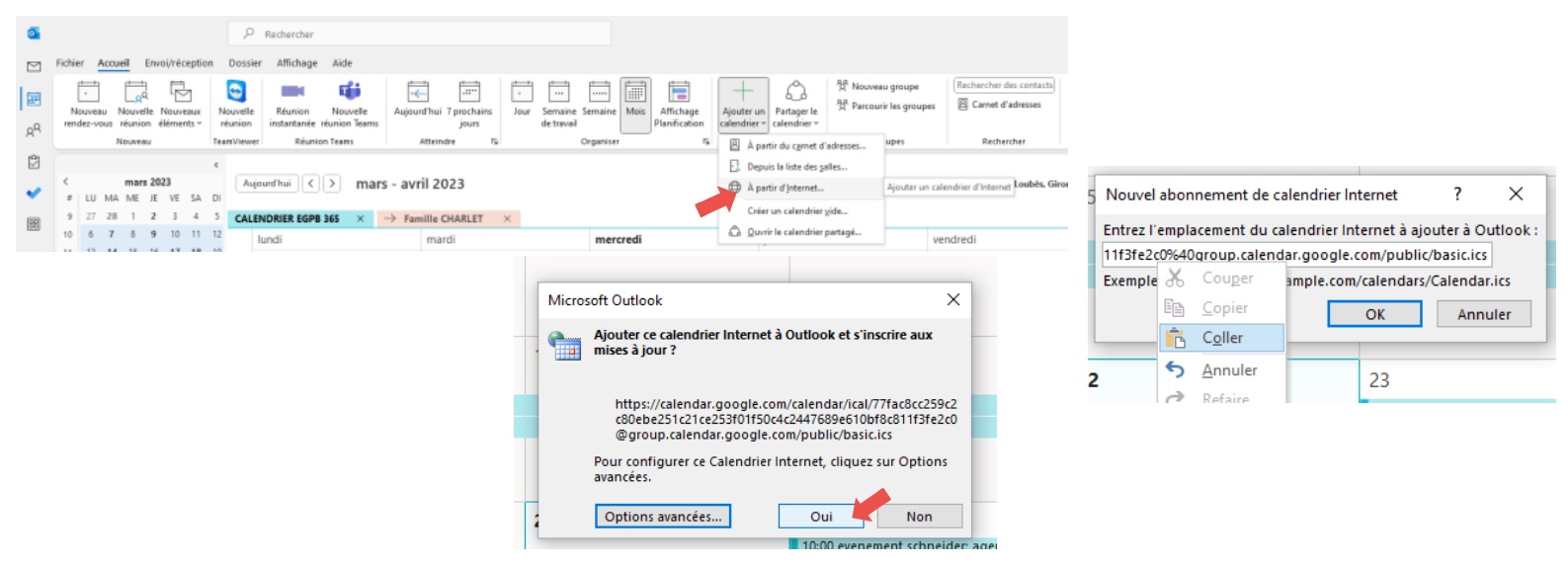Go to previous period with the left chevron
This screenshot has height=566, width=1568.
[311, 184]
